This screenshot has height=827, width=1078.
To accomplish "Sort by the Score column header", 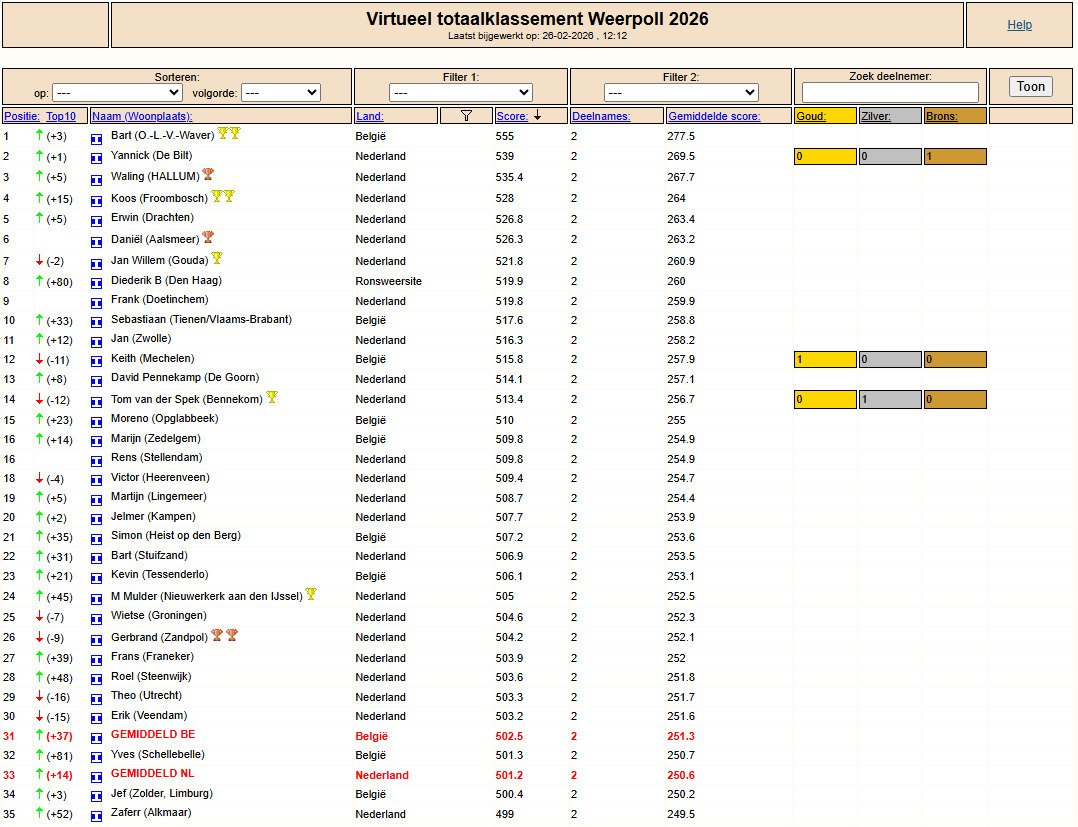I will click(x=512, y=116).
